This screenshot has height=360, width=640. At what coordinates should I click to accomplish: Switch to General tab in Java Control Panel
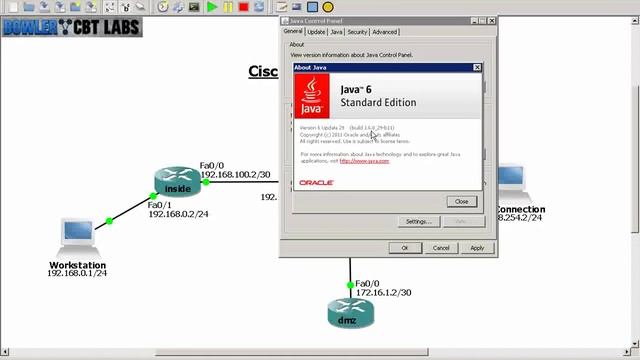coord(293,31)
